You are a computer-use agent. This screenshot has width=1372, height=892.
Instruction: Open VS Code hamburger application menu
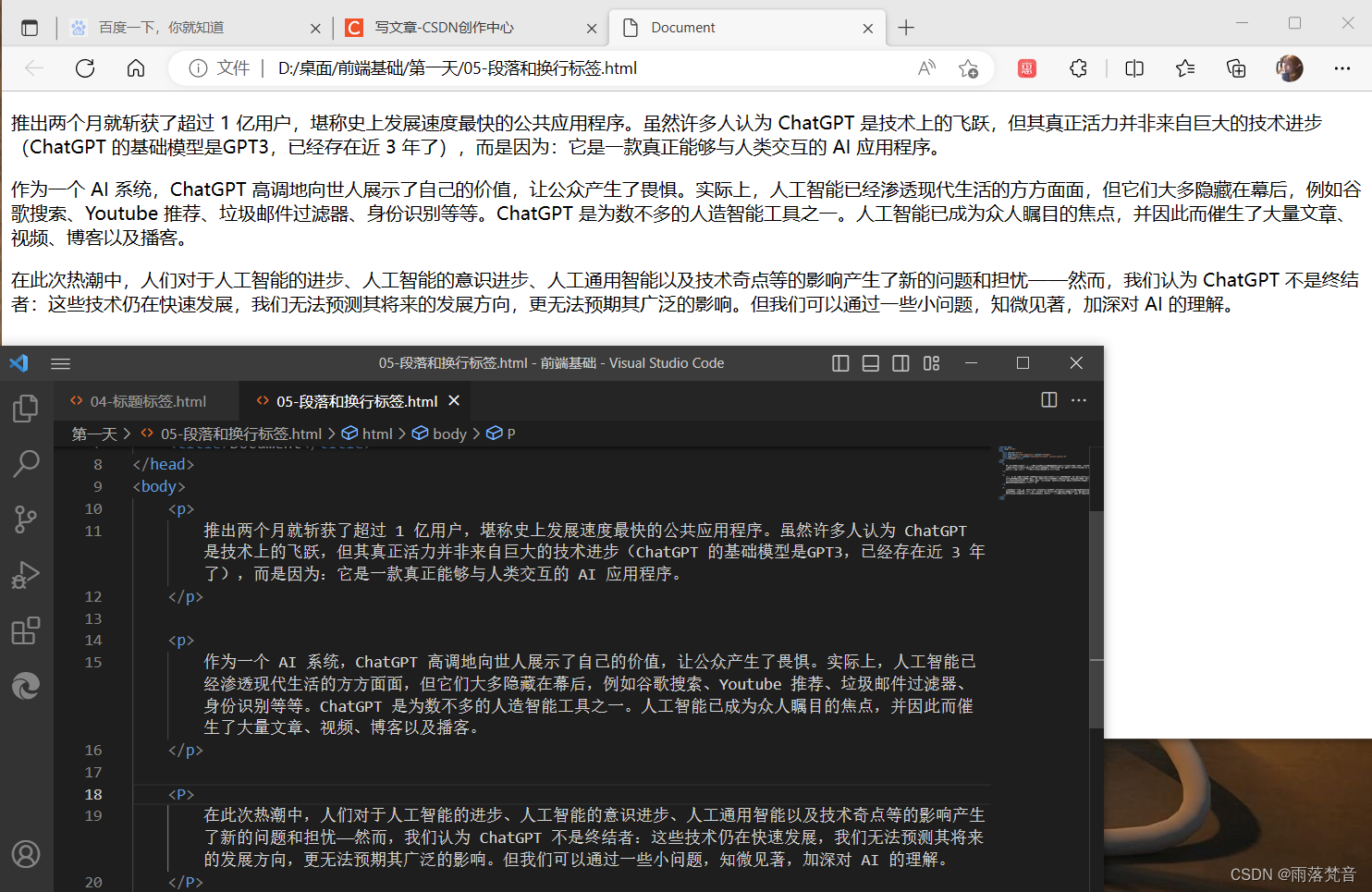click(x=61, y=363)
